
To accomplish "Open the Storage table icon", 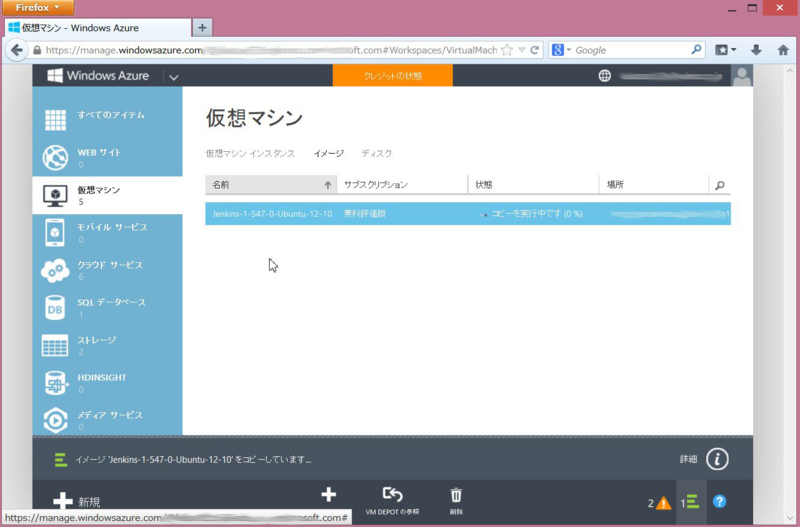I will point(55,345).
